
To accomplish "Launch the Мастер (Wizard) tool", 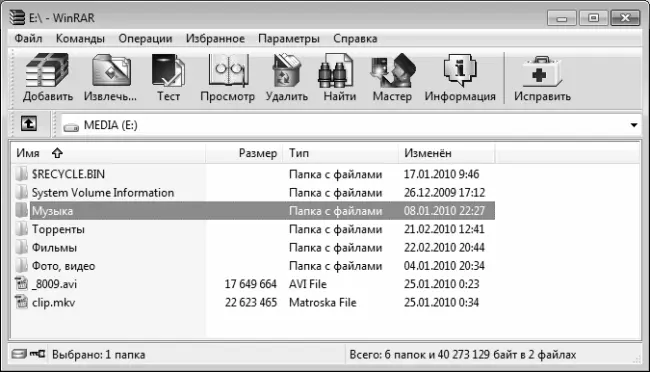I will 392,71.
